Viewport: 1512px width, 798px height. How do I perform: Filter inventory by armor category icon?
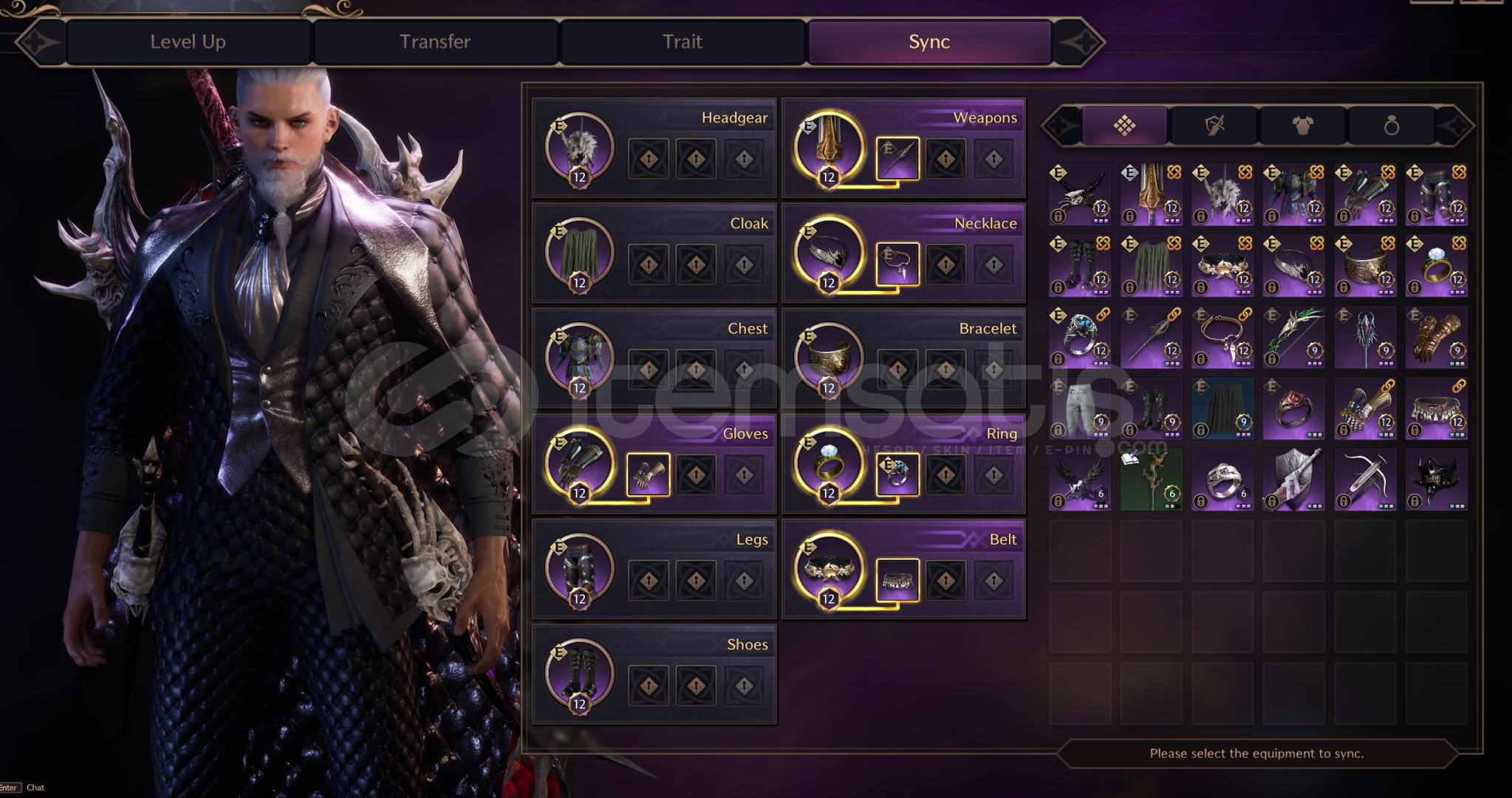click(1303, 126)
